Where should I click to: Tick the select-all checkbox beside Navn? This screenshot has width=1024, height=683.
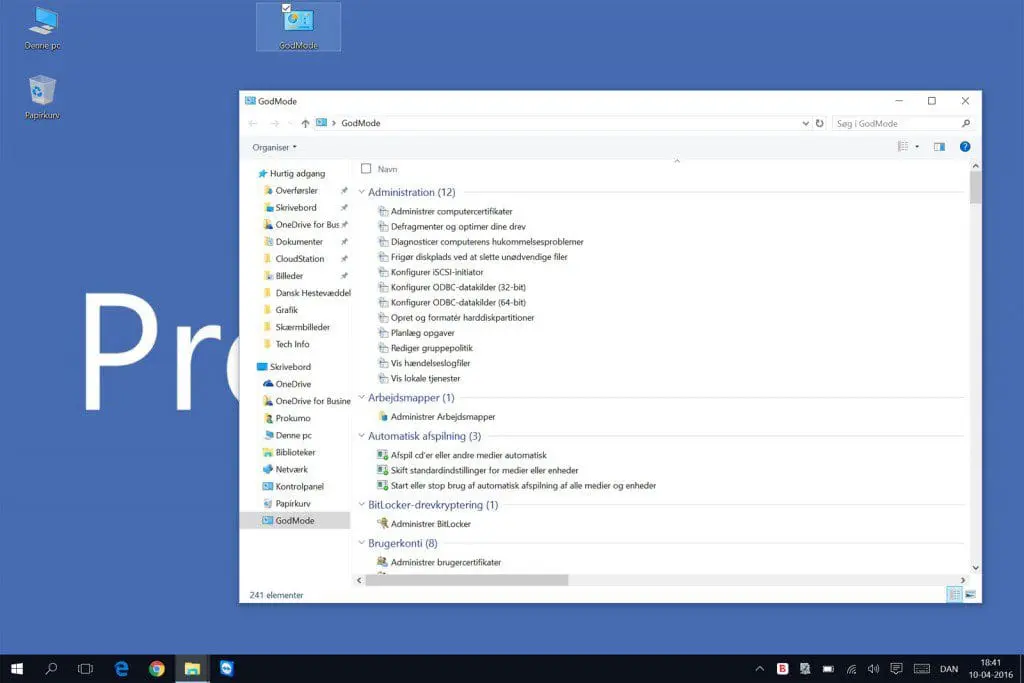coord(366,169)
